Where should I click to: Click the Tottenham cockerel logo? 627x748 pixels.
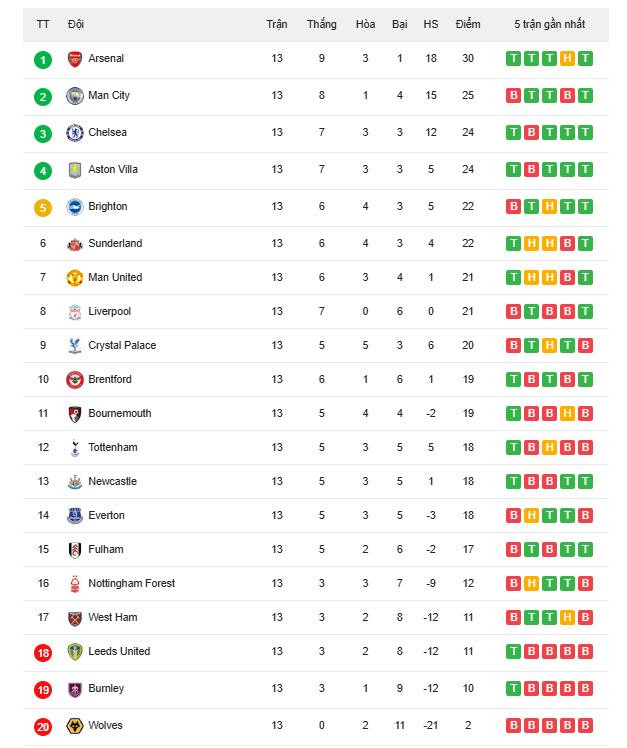tap(74, 448)
